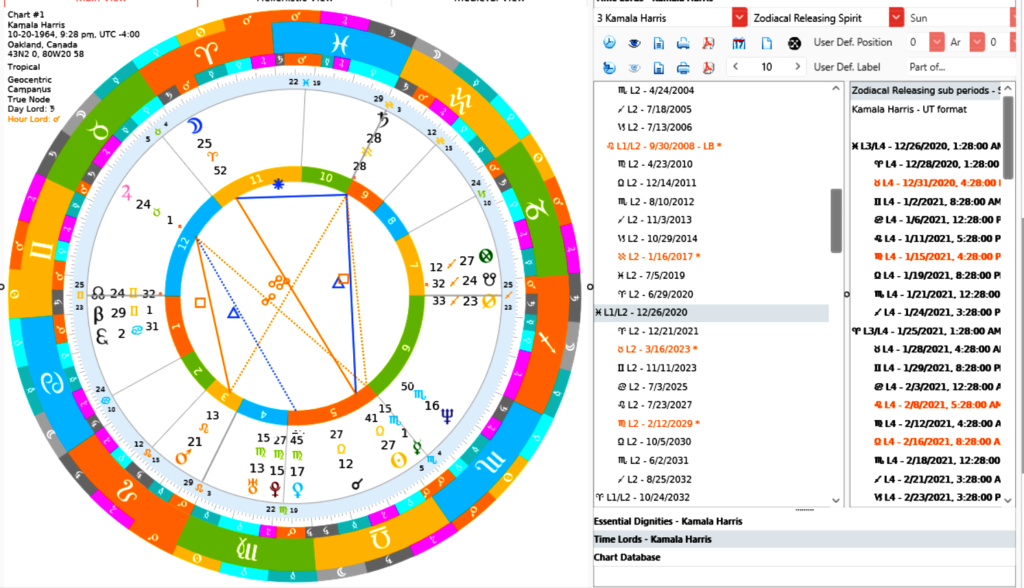Select the L1/L2 - 10/24/2032 row
This screenshot has height=588, width=1024.
643,497
